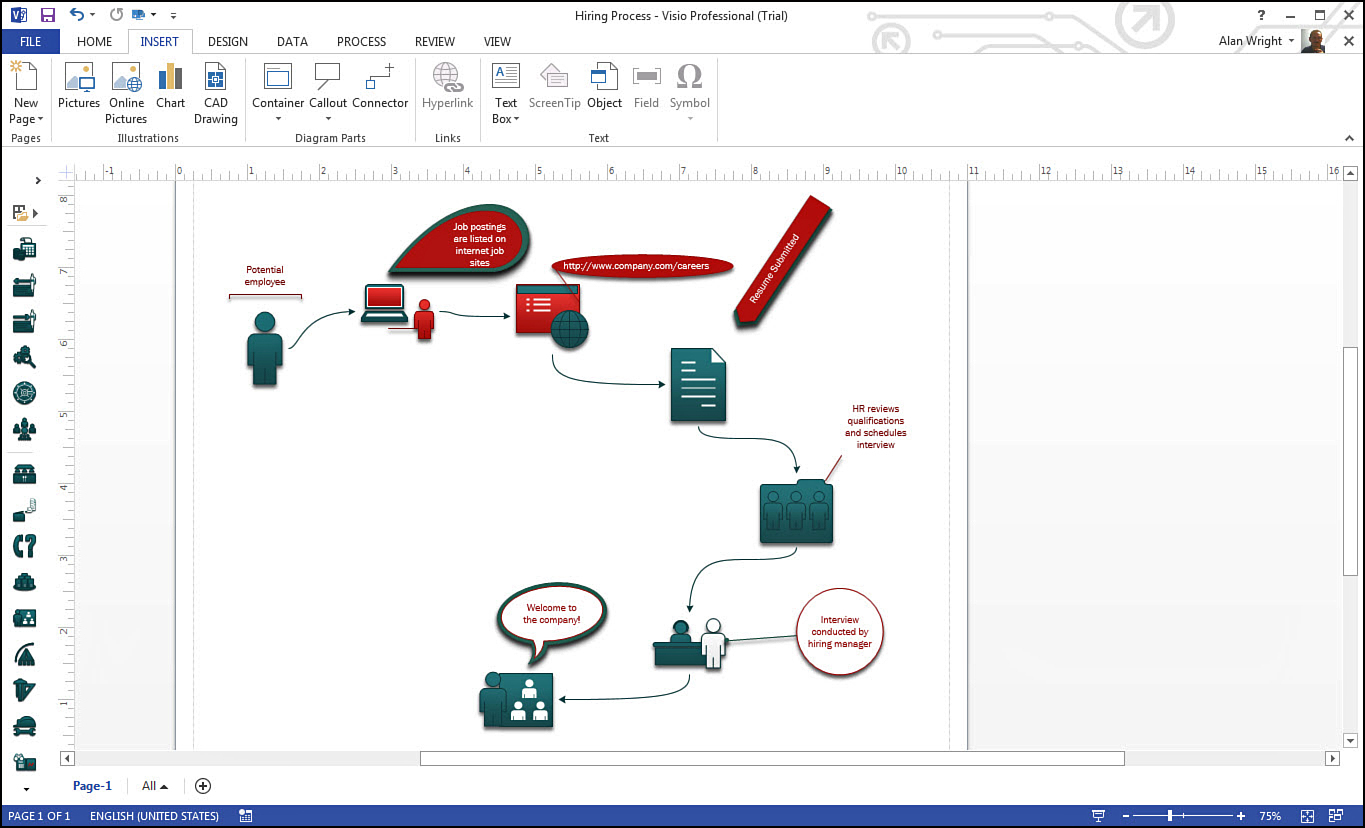This screenshot has height=828, width=1365.
Task: Click the Redo icon in title bar
Action: [116, 15]
